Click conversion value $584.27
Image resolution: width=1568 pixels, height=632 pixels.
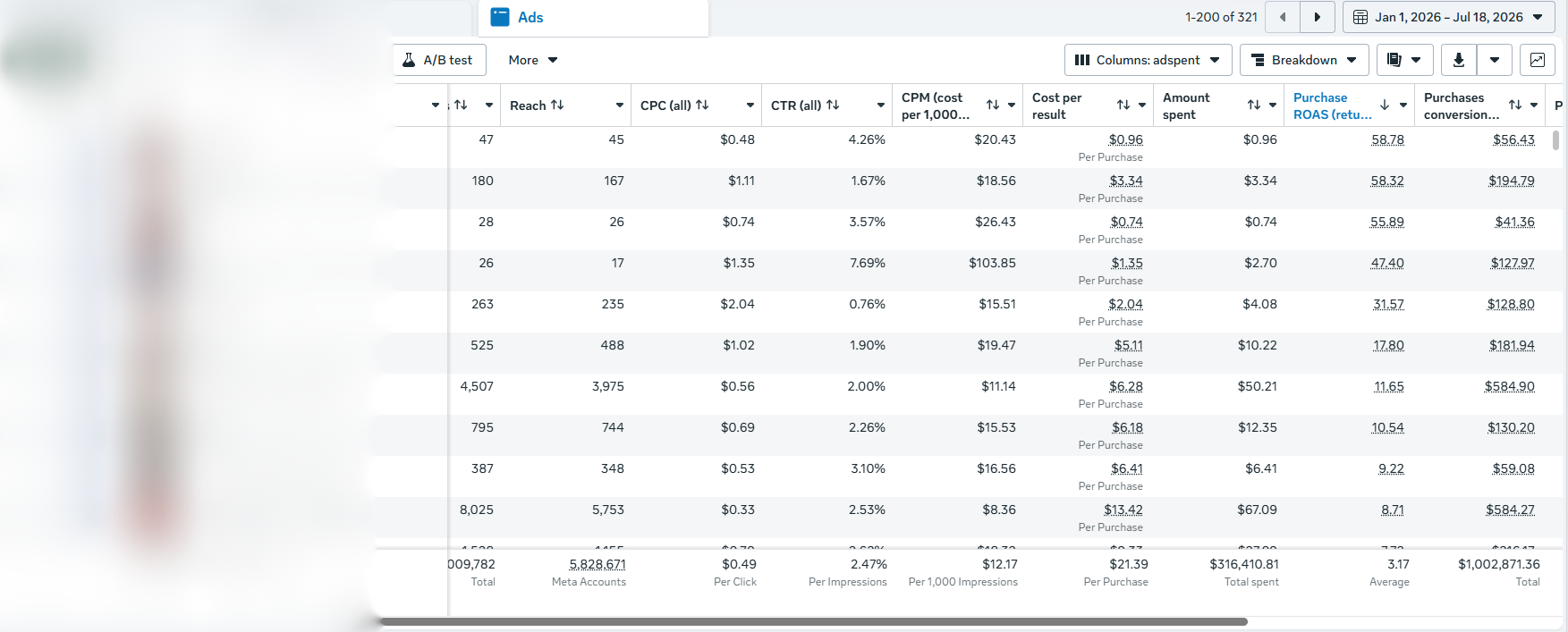click(x=1510, y=510)
